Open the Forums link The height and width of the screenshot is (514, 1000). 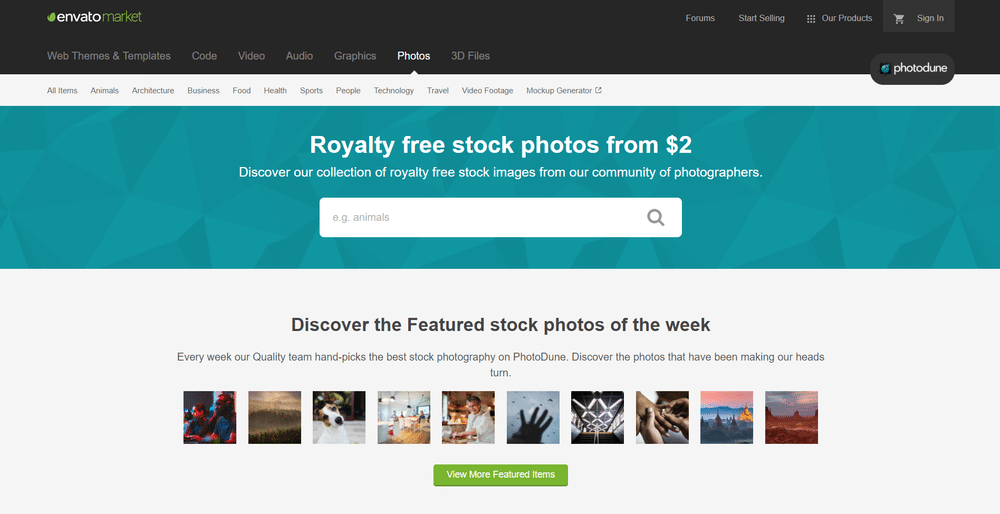(x=700, y=18)
